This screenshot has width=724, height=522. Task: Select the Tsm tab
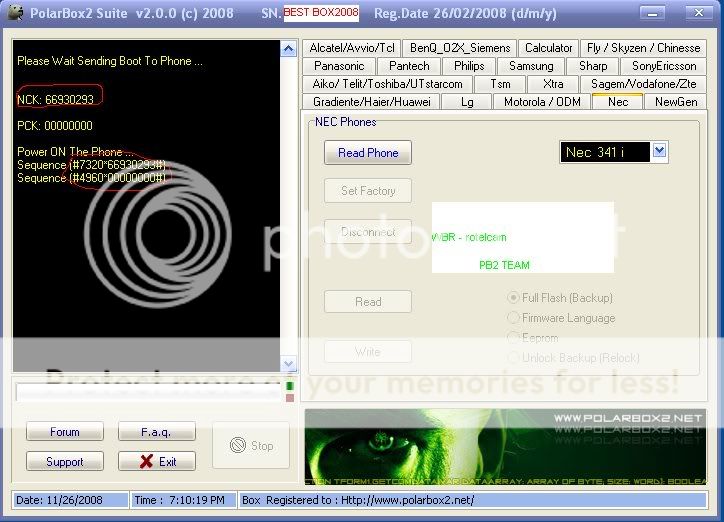point(500,84)
